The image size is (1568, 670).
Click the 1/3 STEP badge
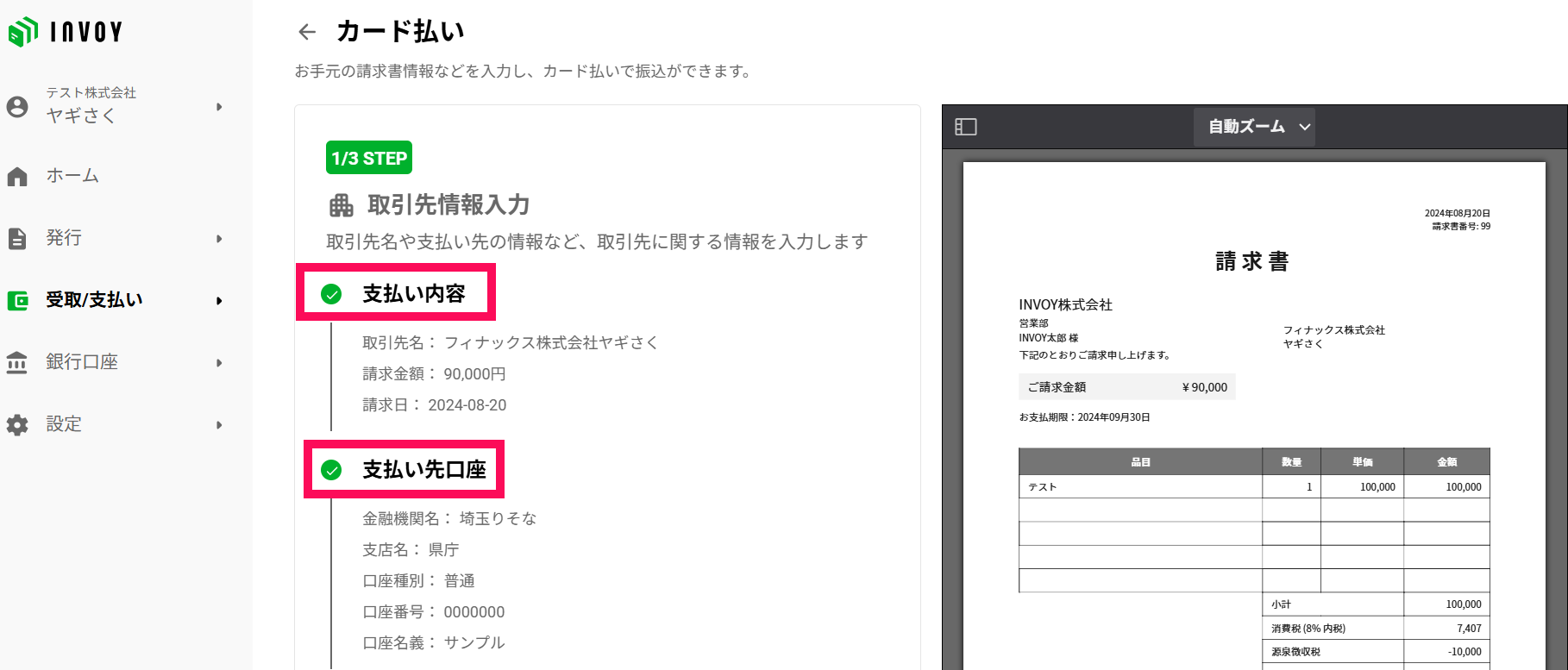[369, 158]
